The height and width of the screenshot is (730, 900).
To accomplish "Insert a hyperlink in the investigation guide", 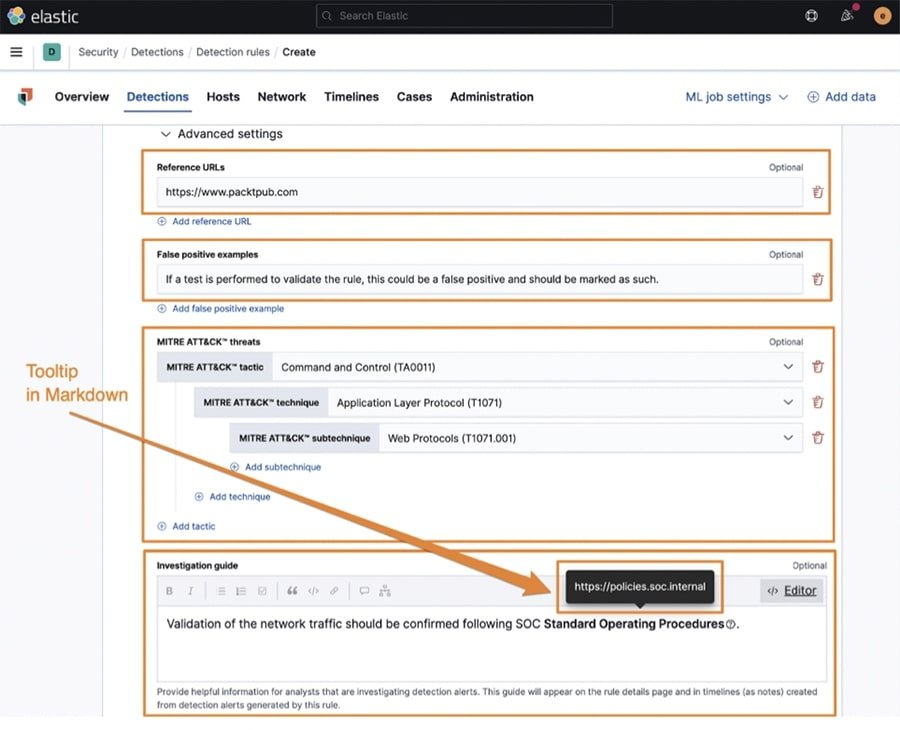I will click(x=334, y=590).
